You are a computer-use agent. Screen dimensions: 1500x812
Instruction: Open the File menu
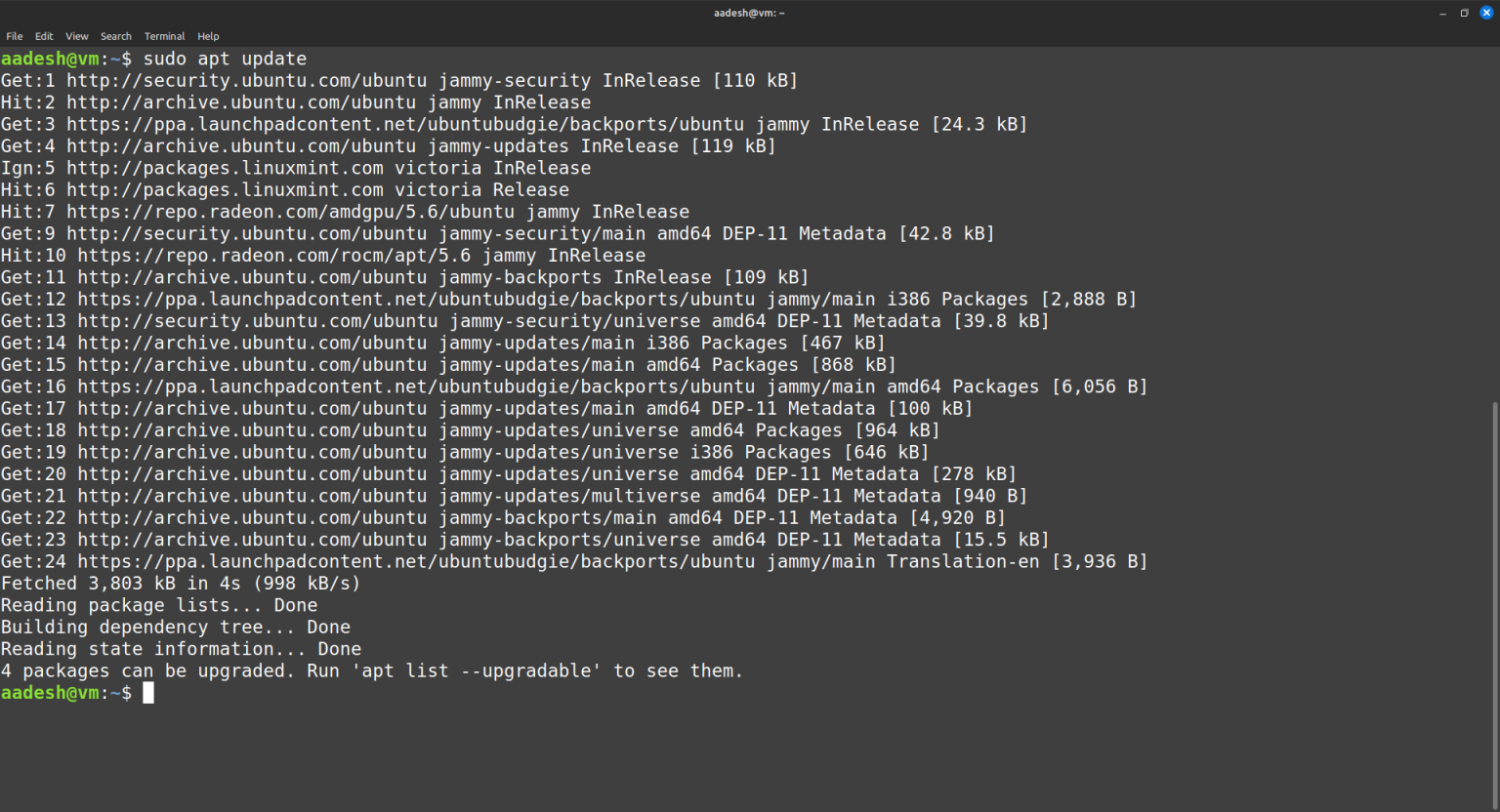14,36
